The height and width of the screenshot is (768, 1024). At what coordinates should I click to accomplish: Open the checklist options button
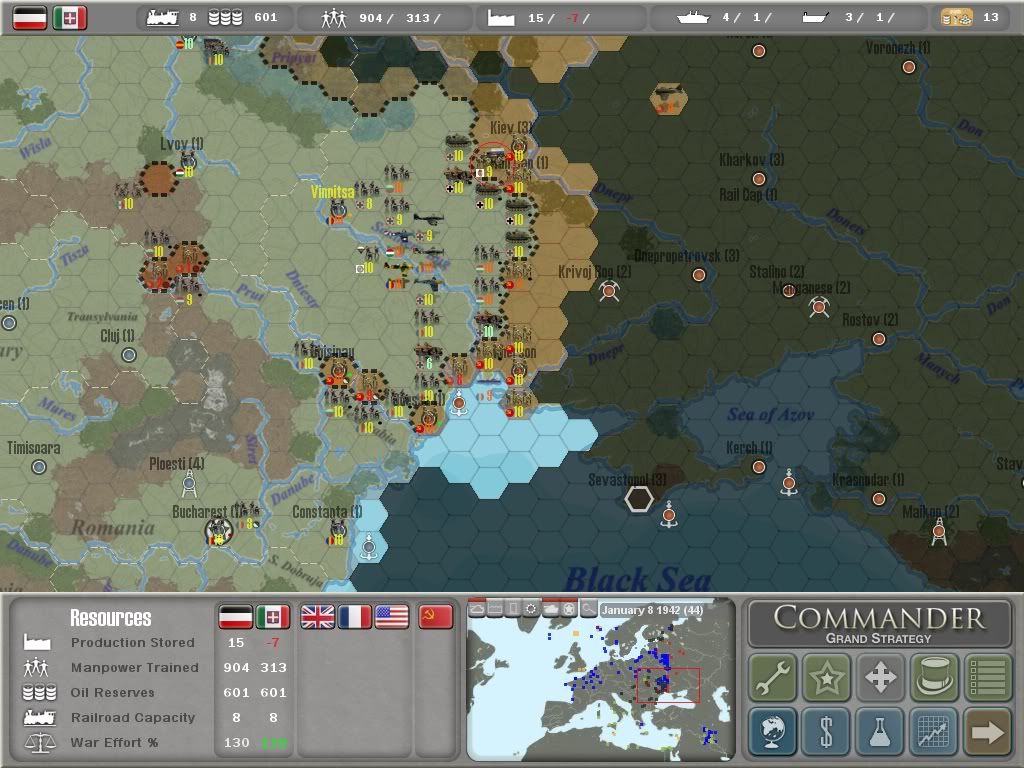(x=987, y=677)
